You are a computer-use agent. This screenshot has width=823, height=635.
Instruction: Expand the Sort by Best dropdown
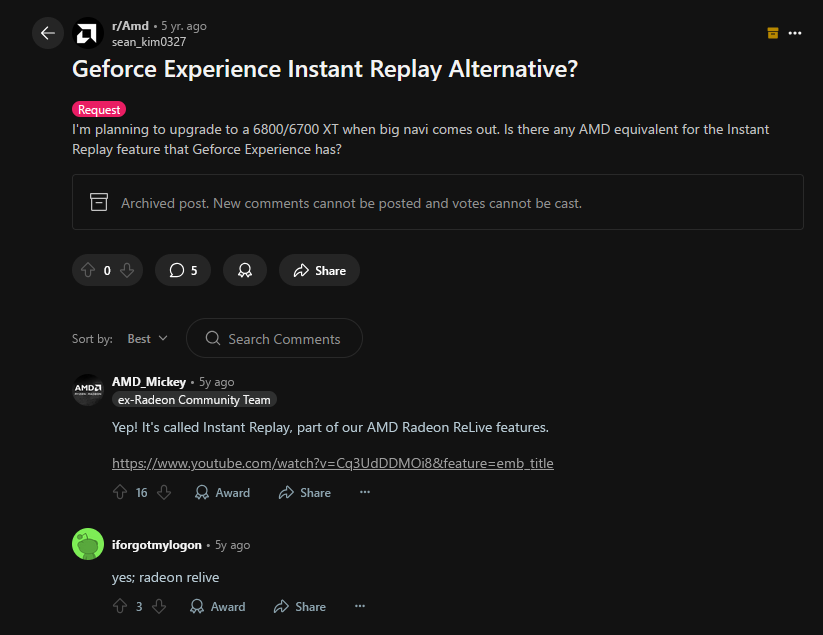(147, 339)
